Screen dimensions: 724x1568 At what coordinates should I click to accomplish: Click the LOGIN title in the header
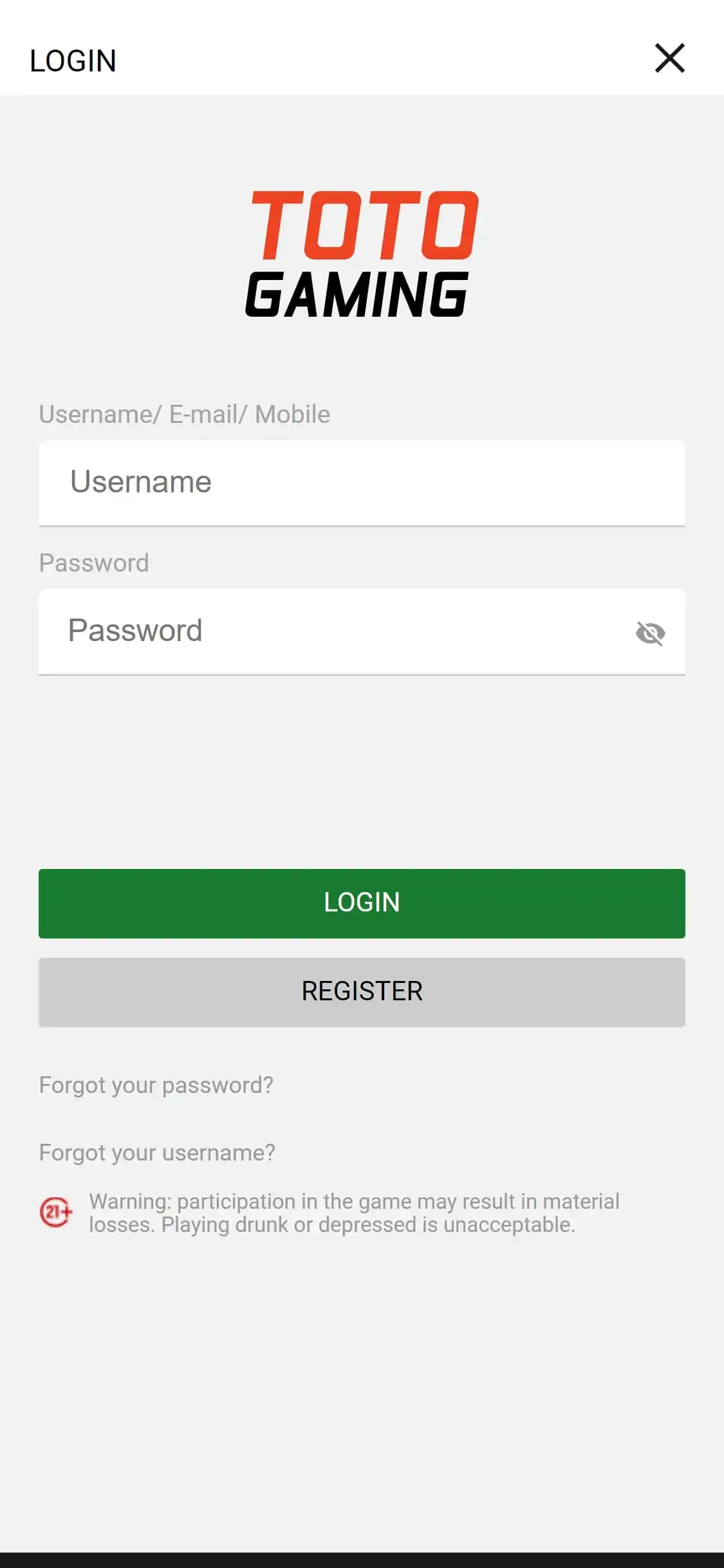[x=73, y=61]
